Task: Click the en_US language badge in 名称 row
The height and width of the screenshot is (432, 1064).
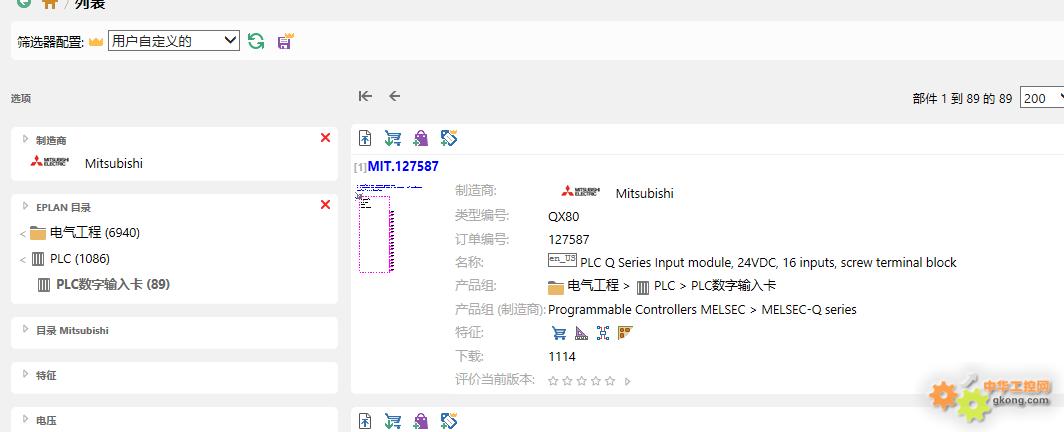Action: click(x=563, y=260)
